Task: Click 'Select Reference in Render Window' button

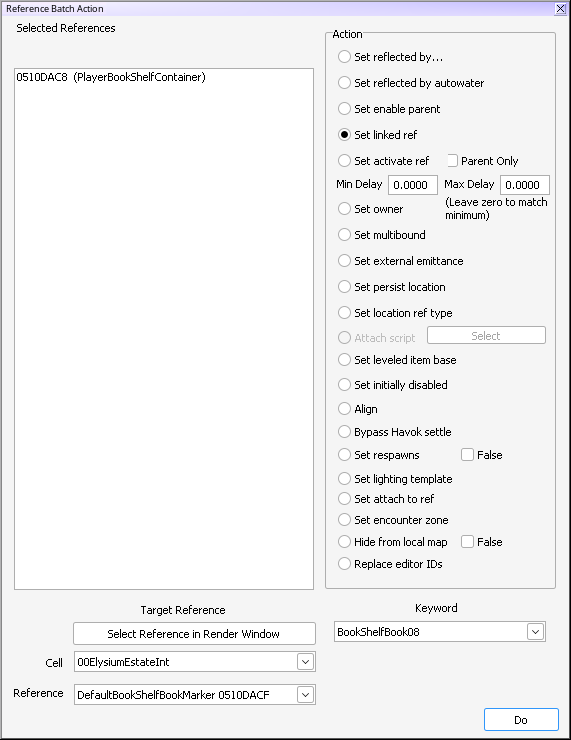Action: point(194,634)
